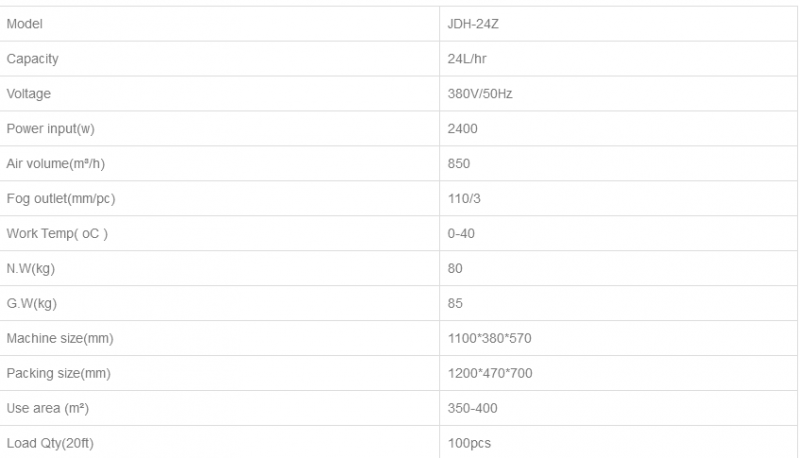
Task: Click the "Packing size(mm)" label
Action: 58,374
